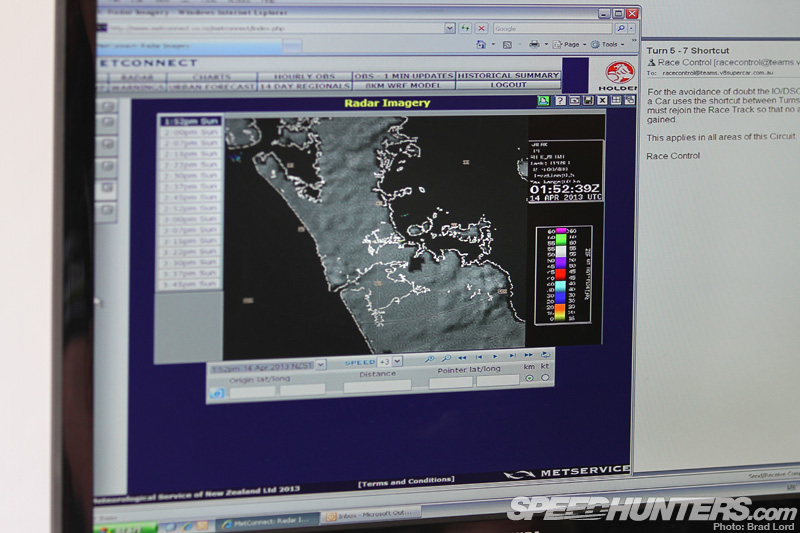800x533 pixels.
Task: Open the Terms and Conditions link
Action: pos(406,481)
